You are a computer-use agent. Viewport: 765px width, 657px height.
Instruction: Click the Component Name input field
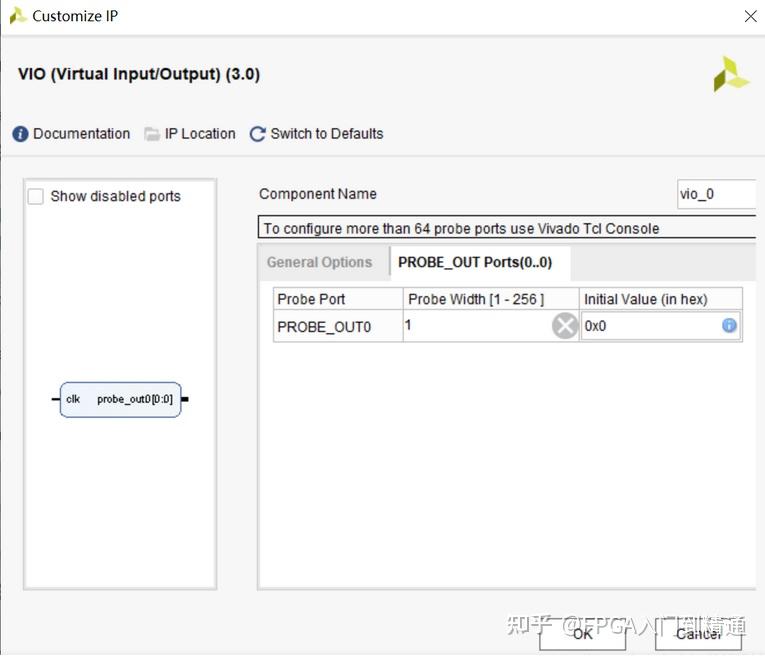coord(715,194)
